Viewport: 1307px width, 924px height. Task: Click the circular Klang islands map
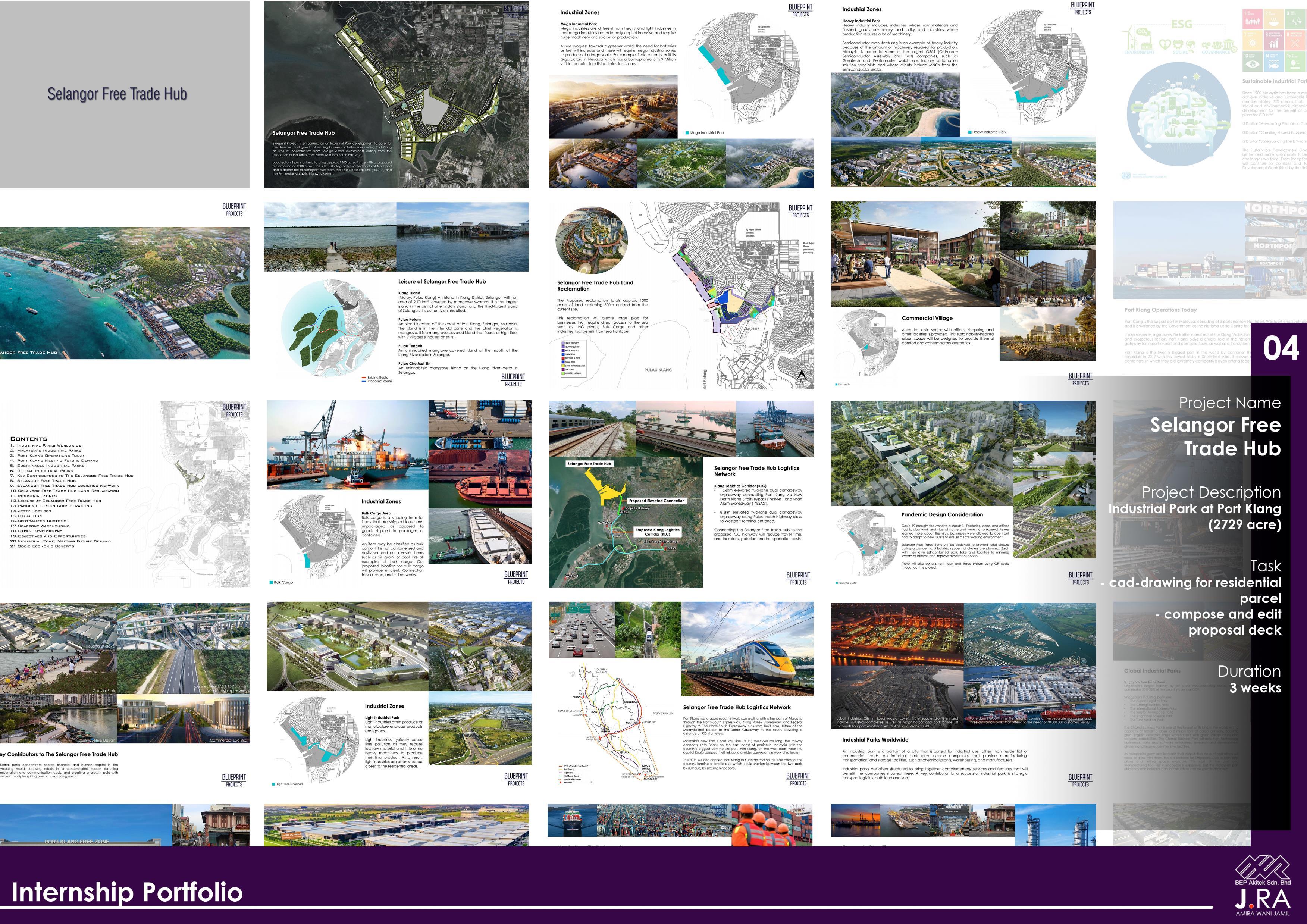330,328
